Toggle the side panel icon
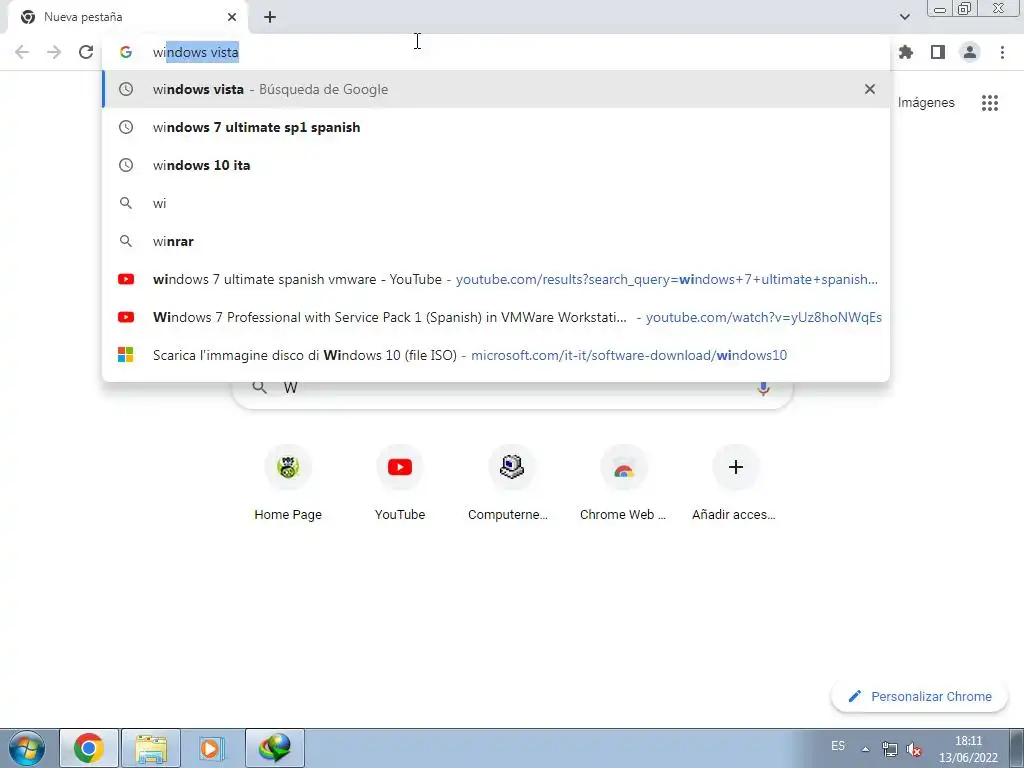Screen dimensions: 1024x768 click(x=938, y=52)
